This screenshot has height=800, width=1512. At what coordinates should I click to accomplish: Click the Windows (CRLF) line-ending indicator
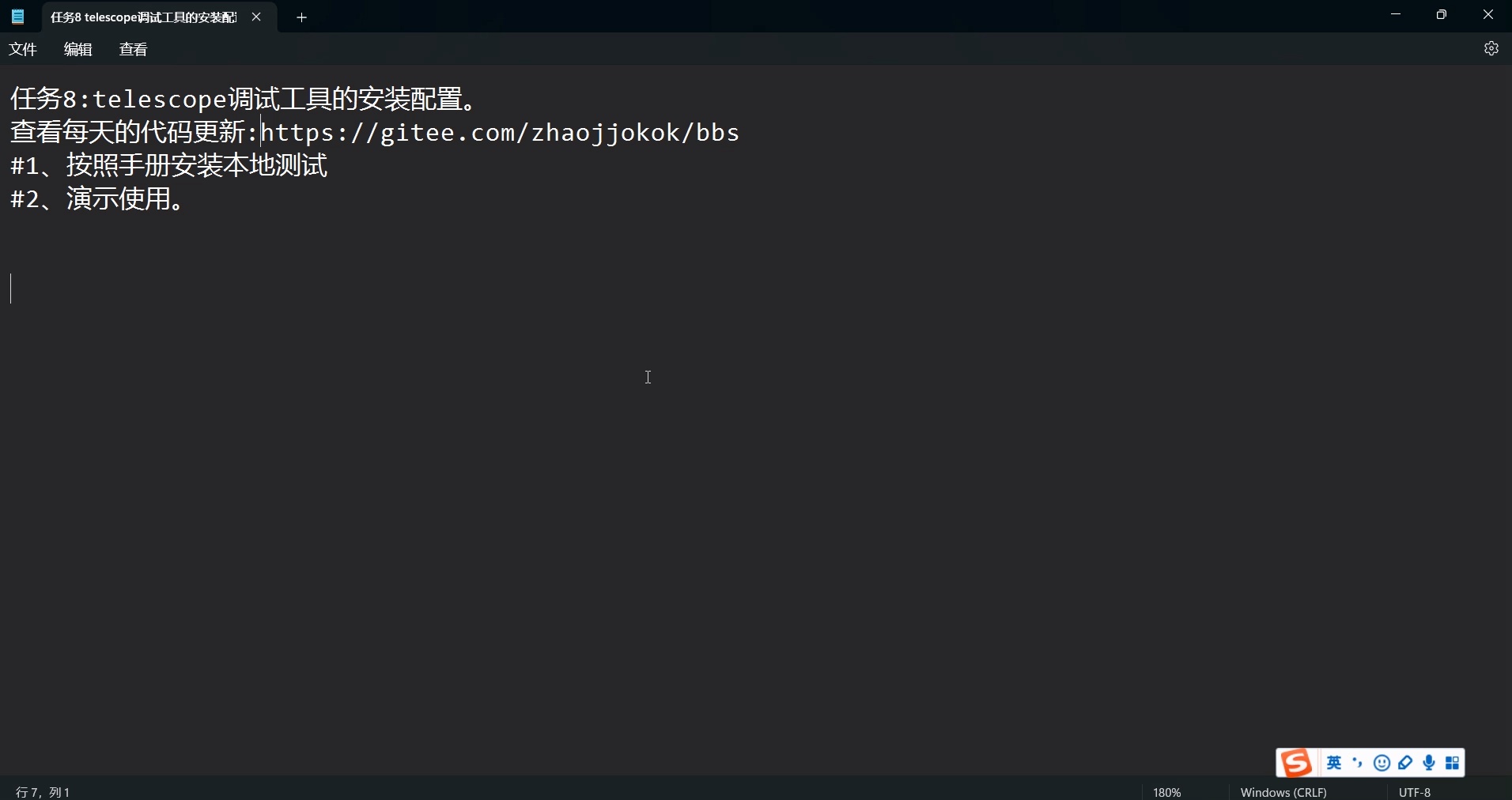(x=1283, y=791)
